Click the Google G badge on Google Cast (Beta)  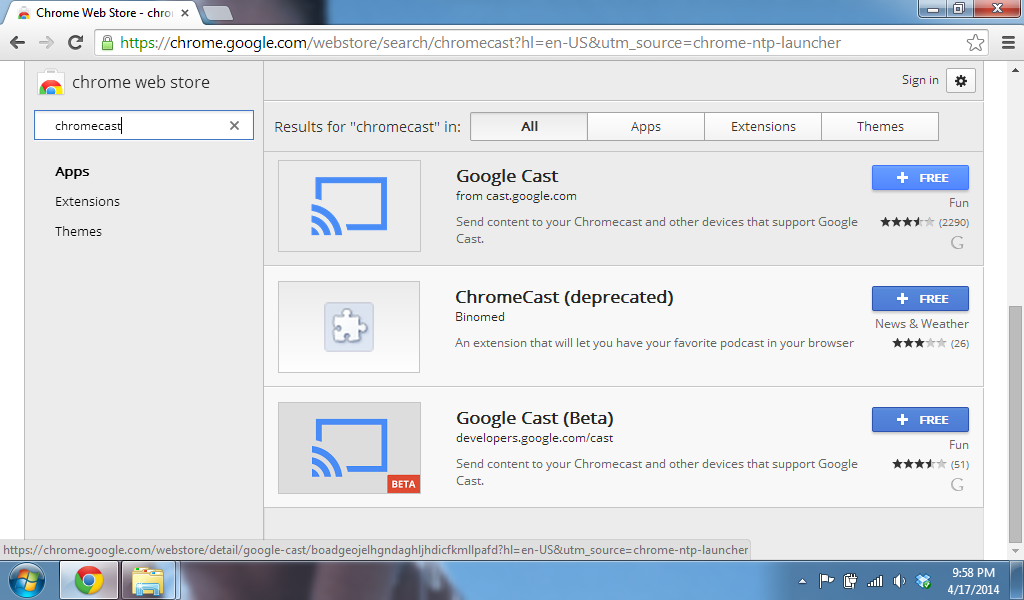coord(957,484)
